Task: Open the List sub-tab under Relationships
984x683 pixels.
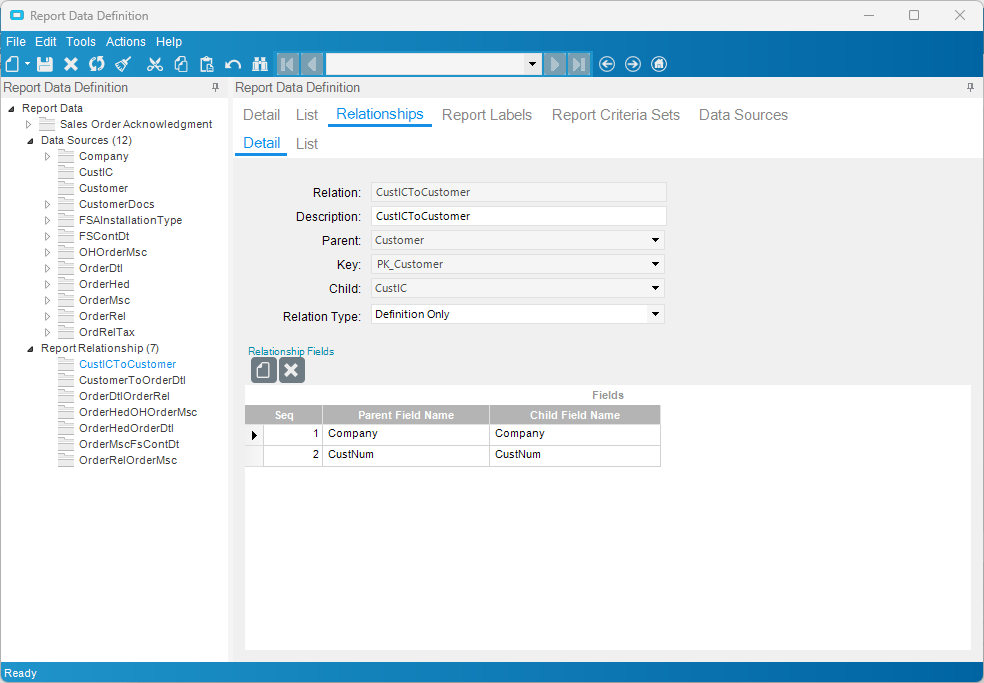Action: pos(307,144)
